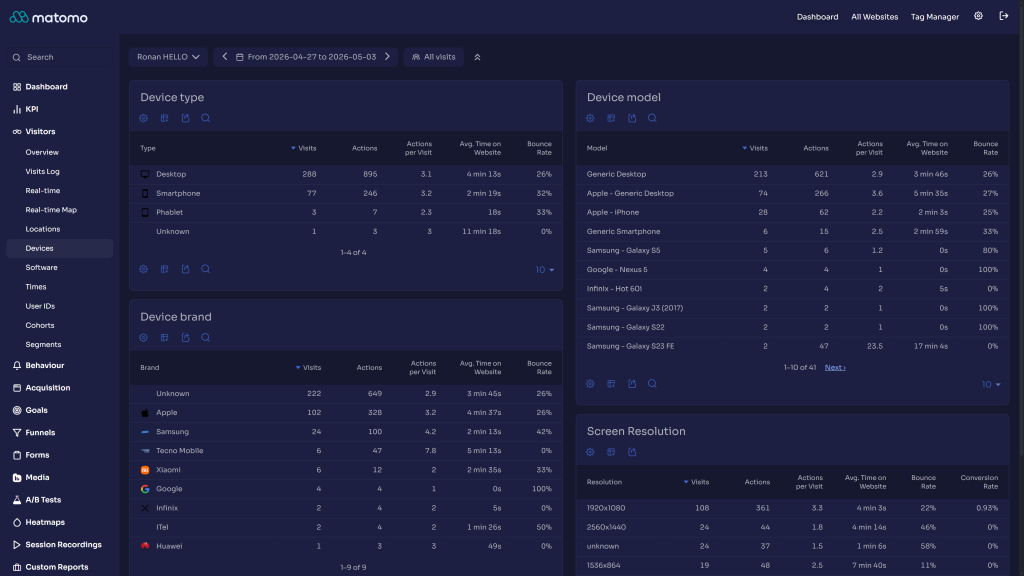Collapse the top controls with double chevron
Viewport: 1024px width, 576px height.
point(477,57)
